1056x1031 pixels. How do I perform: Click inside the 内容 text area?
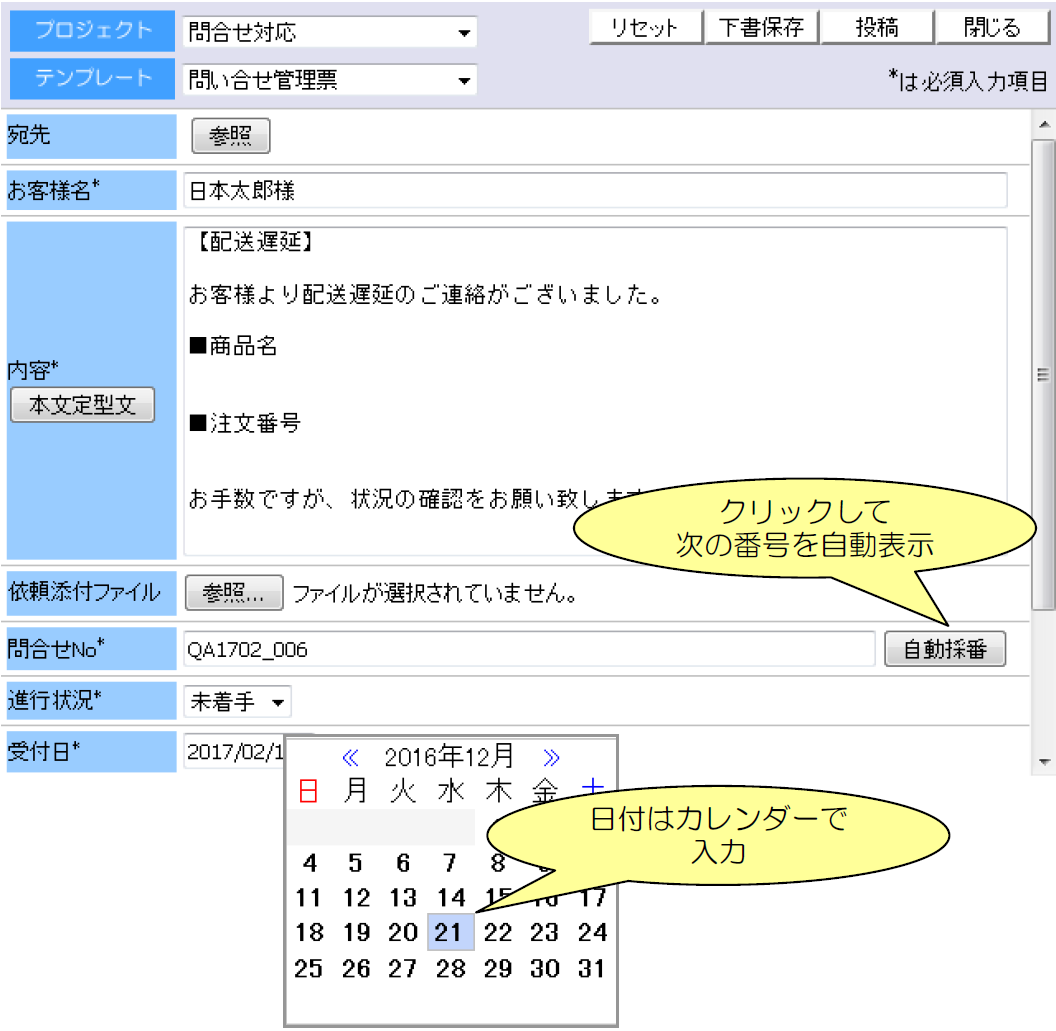(595, 391)
